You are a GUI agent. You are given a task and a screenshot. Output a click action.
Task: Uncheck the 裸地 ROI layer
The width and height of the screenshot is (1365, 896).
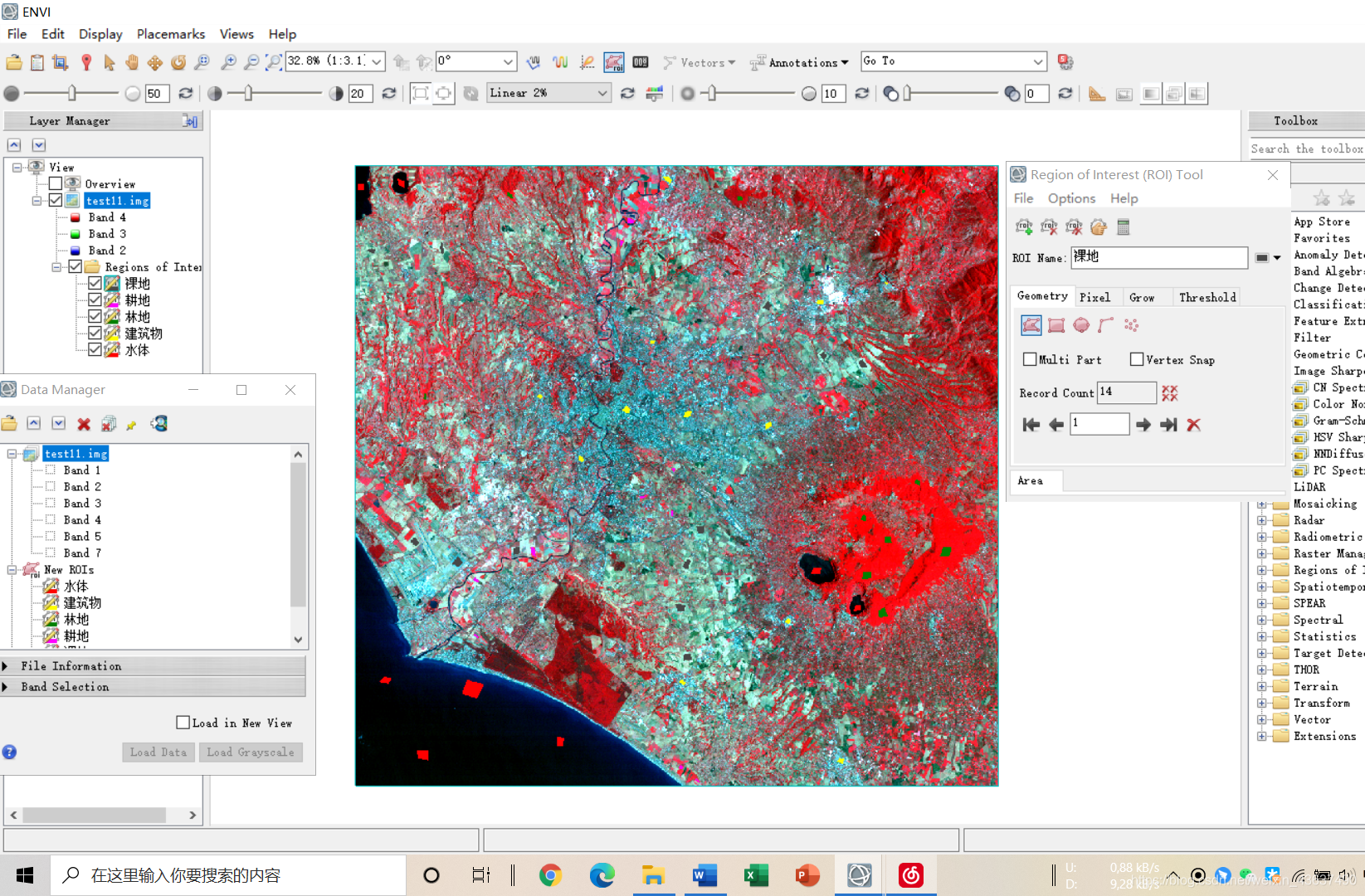pyautogui.click(x=95, y=283)
